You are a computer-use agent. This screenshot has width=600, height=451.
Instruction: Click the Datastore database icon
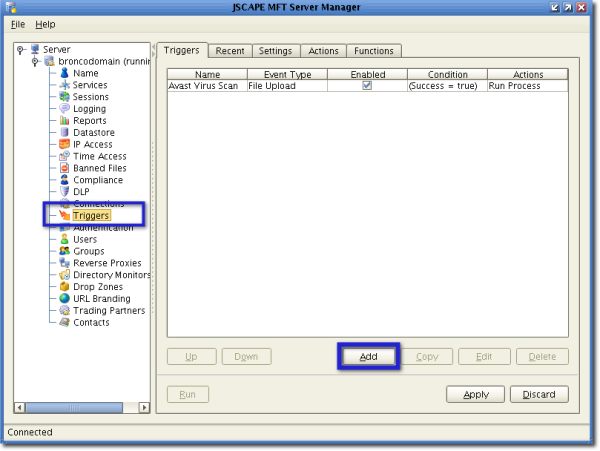(64, 132)
